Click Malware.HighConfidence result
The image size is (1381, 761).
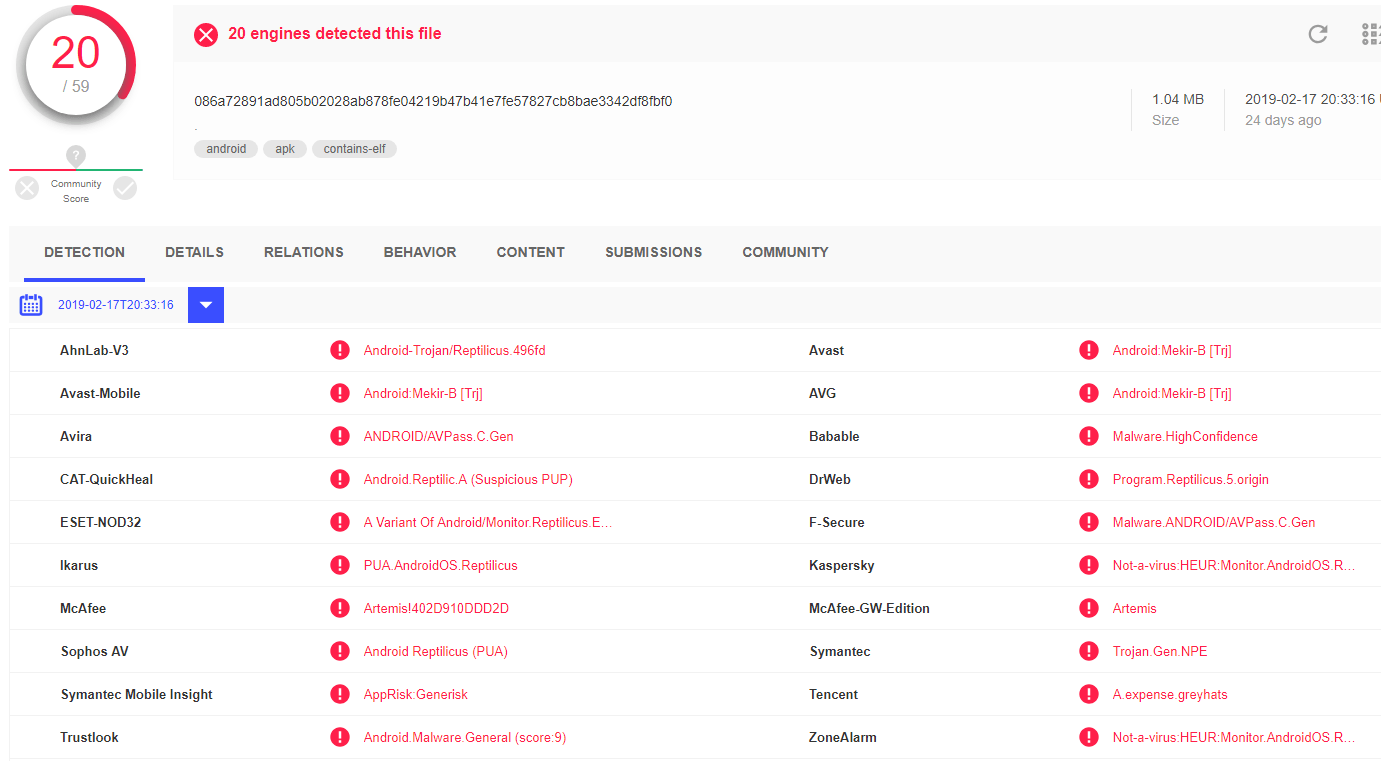(x=1185, y=436)
